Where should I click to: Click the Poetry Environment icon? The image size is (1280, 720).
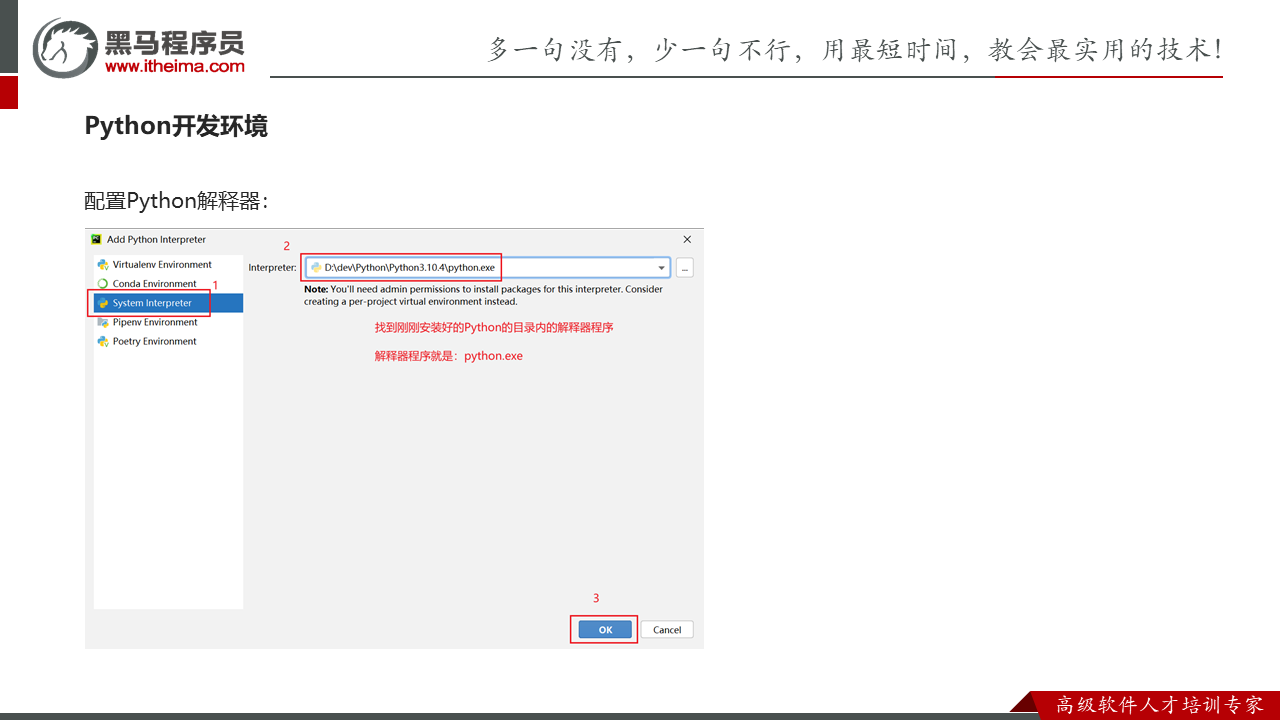tap(102, 341)
